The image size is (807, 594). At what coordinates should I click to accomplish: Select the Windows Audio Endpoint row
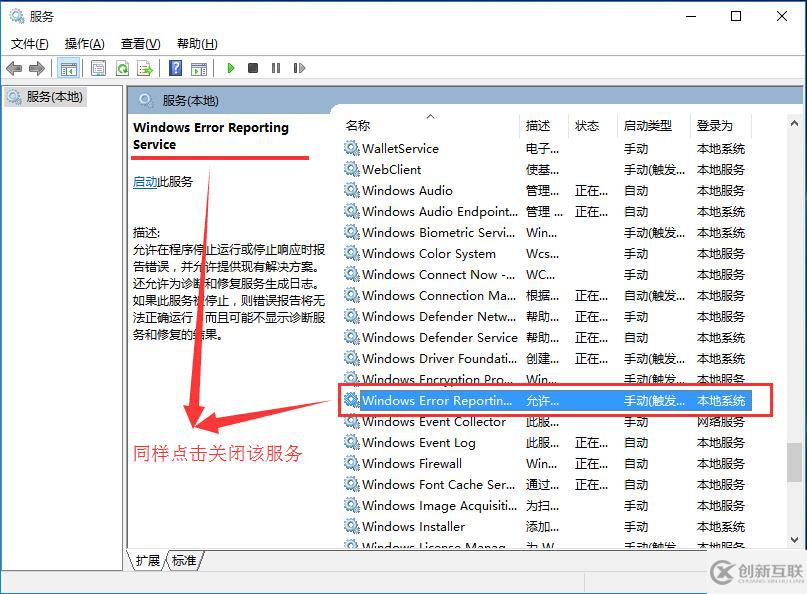(547, 212)
